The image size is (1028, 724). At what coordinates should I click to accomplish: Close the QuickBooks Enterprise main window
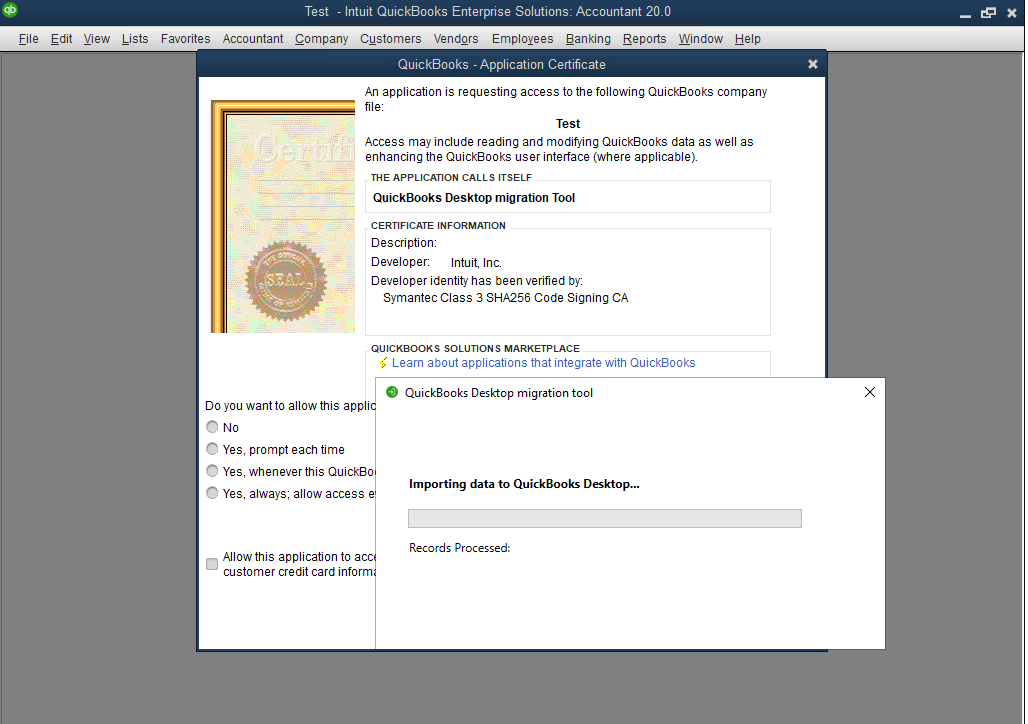1012,12
